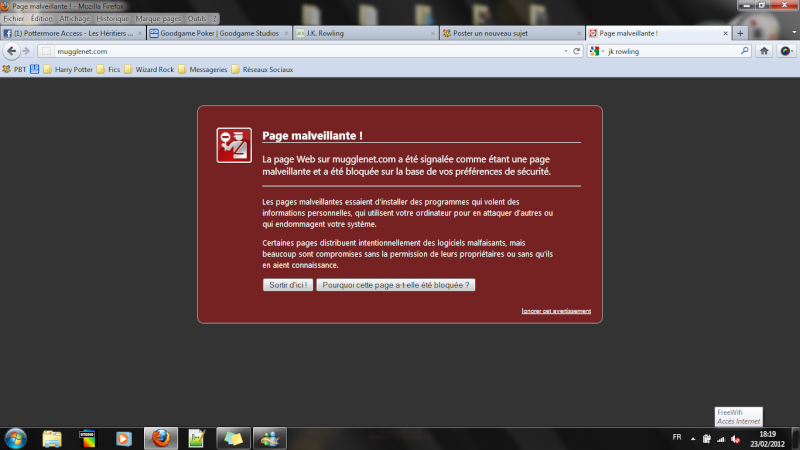Click the malicious page warning badge icon
This screenshot has width=800, height=450.
point(234,145)
